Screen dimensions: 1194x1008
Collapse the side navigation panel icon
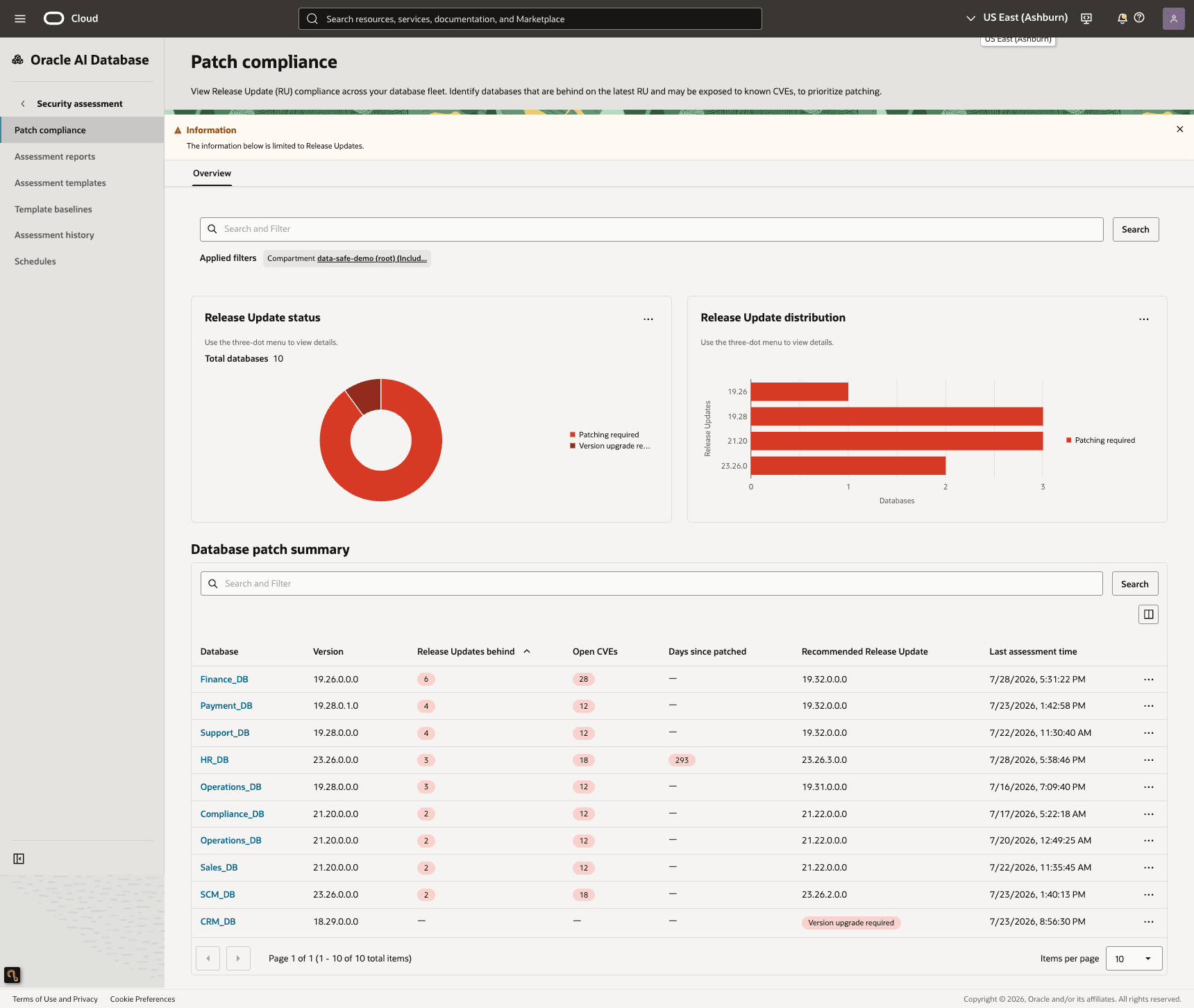tap(19, 859)
